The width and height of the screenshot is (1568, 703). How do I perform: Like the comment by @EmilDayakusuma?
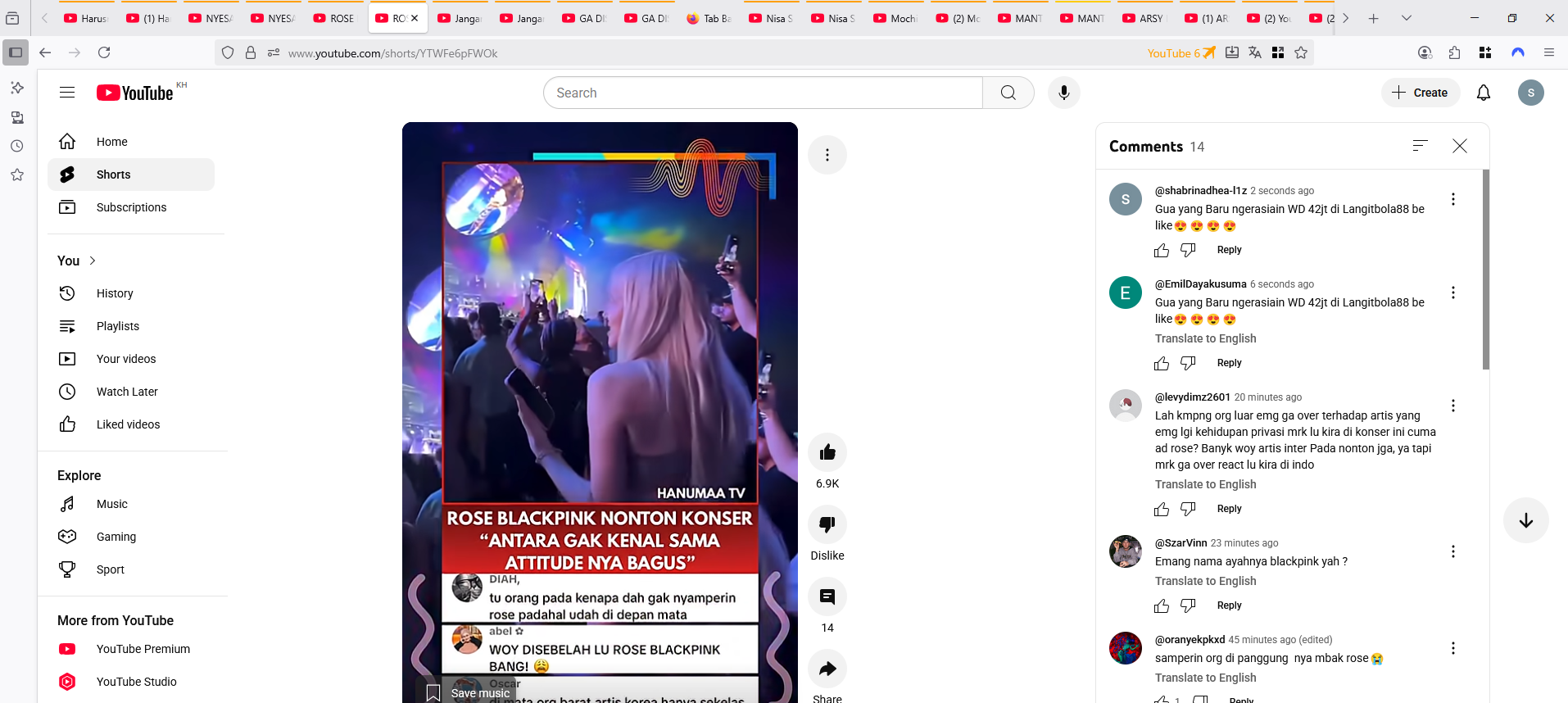[1162, 363]
